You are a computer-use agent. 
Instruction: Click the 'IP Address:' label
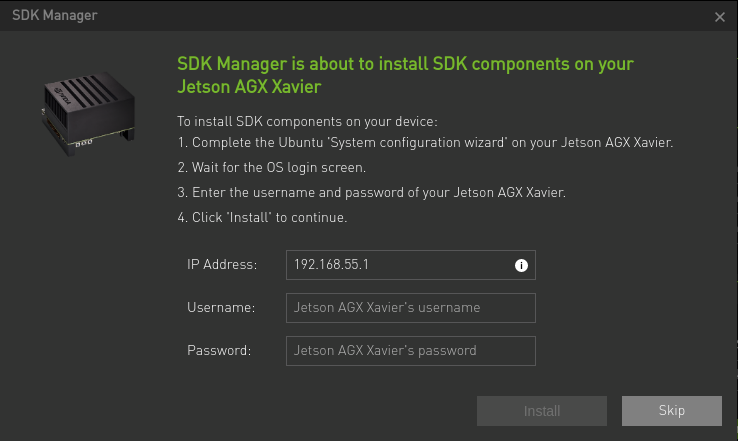pos(222,265)
